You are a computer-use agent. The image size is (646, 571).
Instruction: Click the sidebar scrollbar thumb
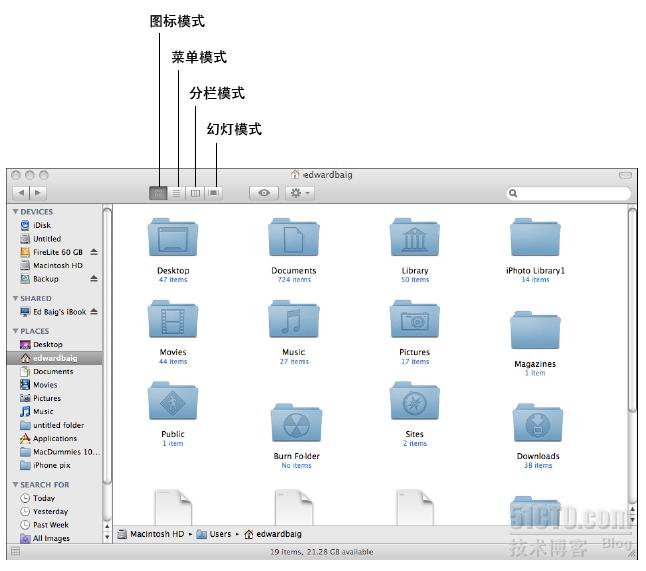click(x=107, y=346)
